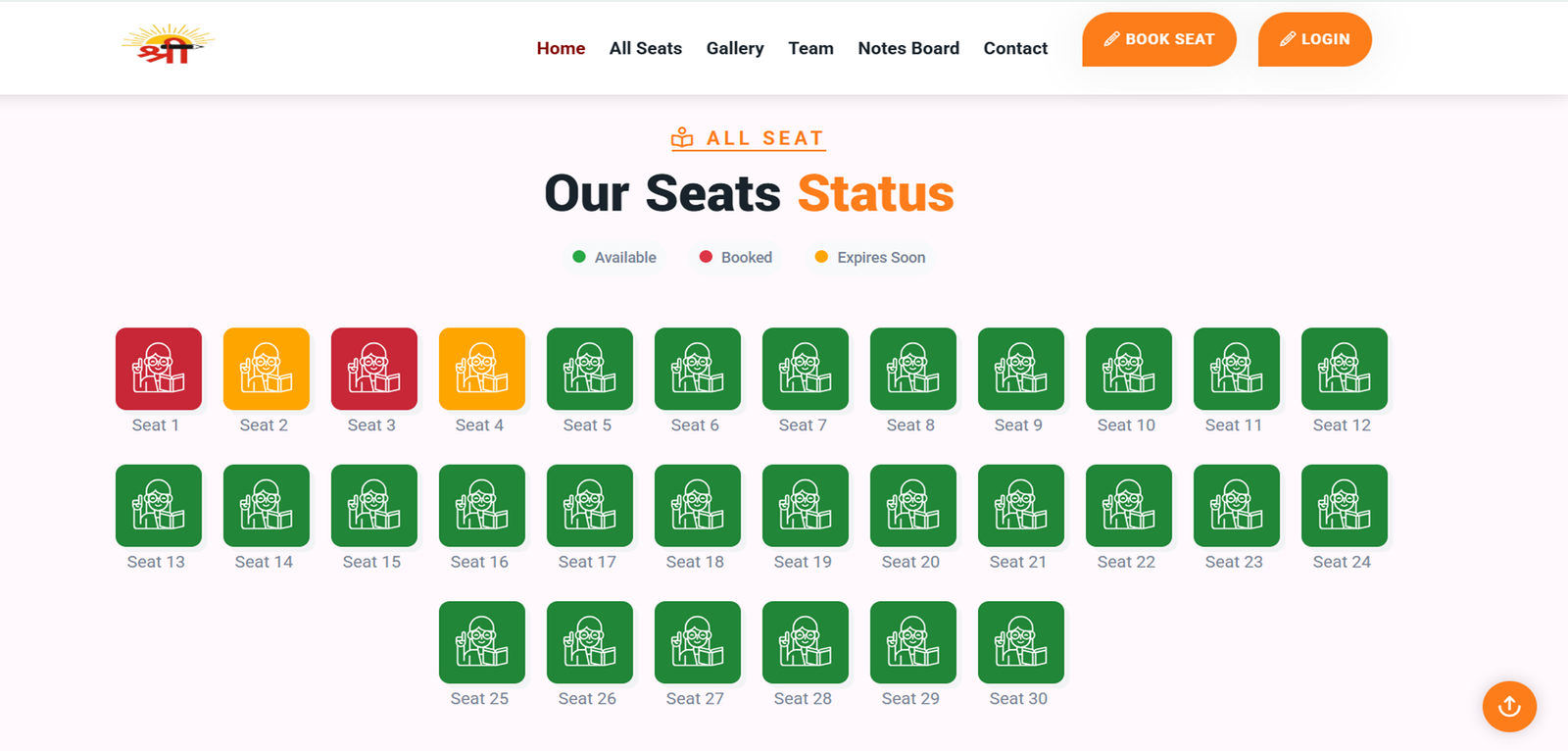Select the available Seat 5 icon
The height and width of the screenshot is (751, 1568).
tap(589, 370)
